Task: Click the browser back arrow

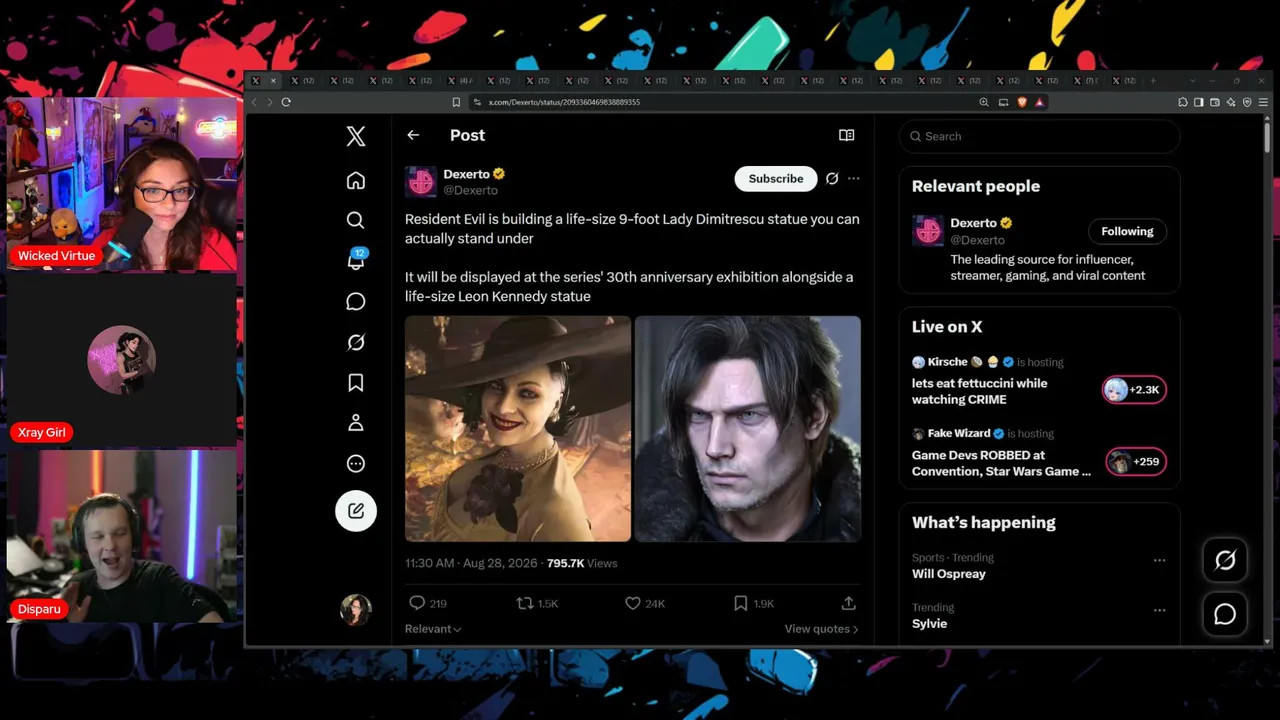Action: pos(254,102)
